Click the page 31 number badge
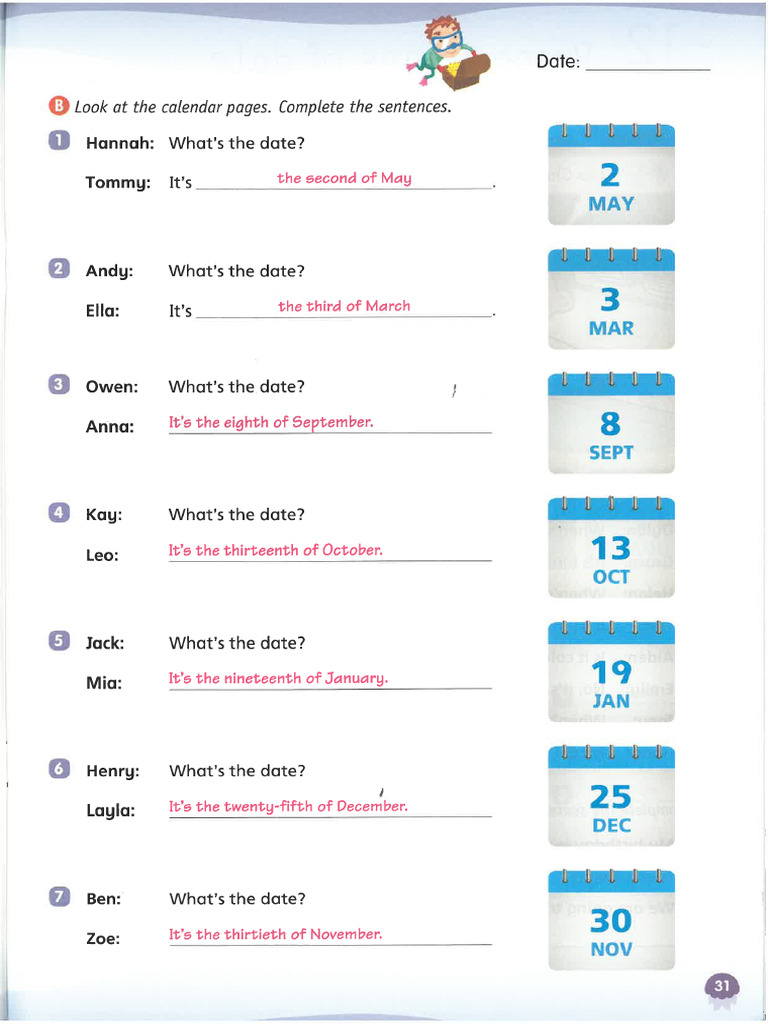Screen dimensions: 768x1024 pos(722,988)
